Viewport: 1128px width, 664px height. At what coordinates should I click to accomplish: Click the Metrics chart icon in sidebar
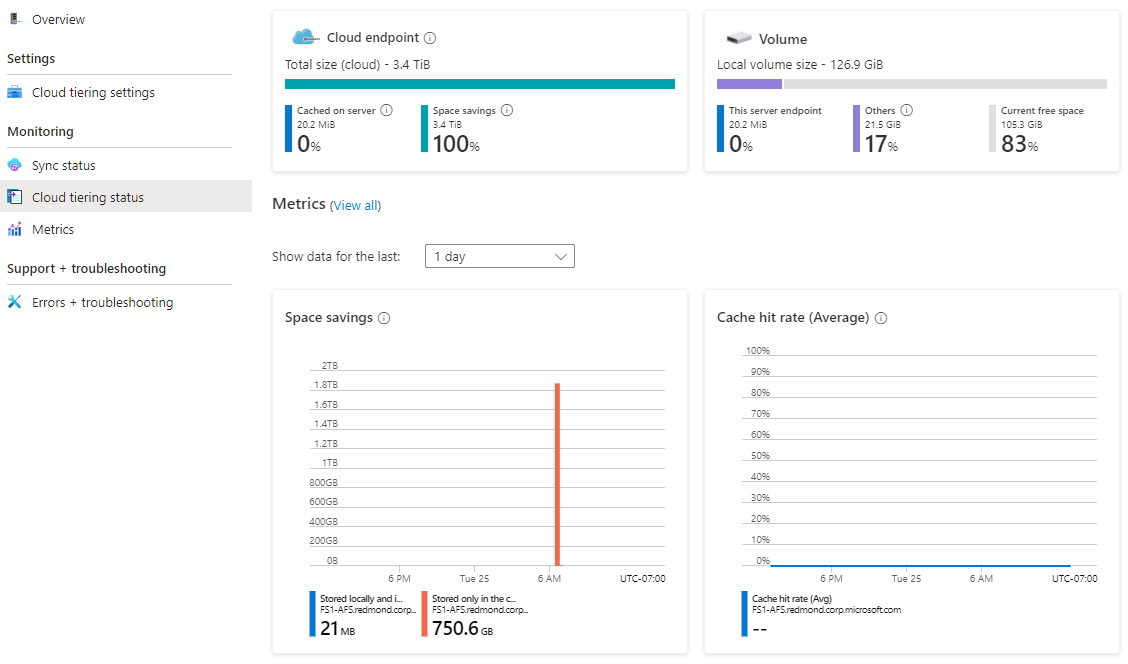point(15,229)
